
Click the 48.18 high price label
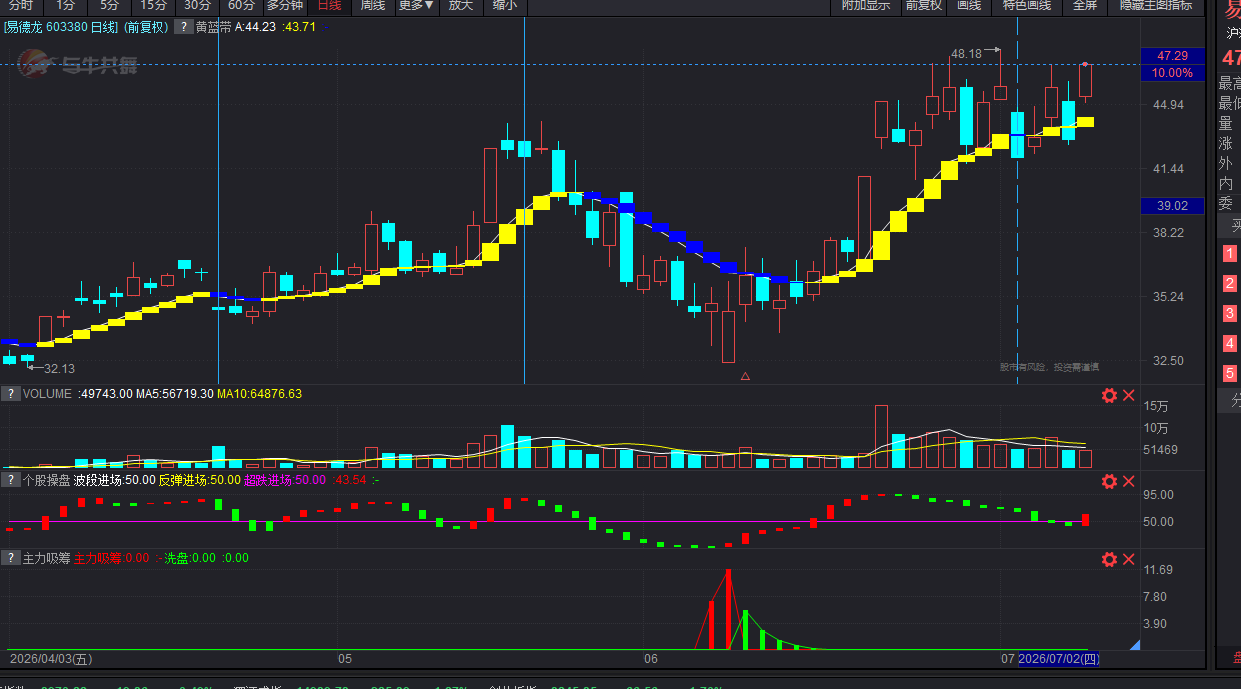tap(966, 53)
